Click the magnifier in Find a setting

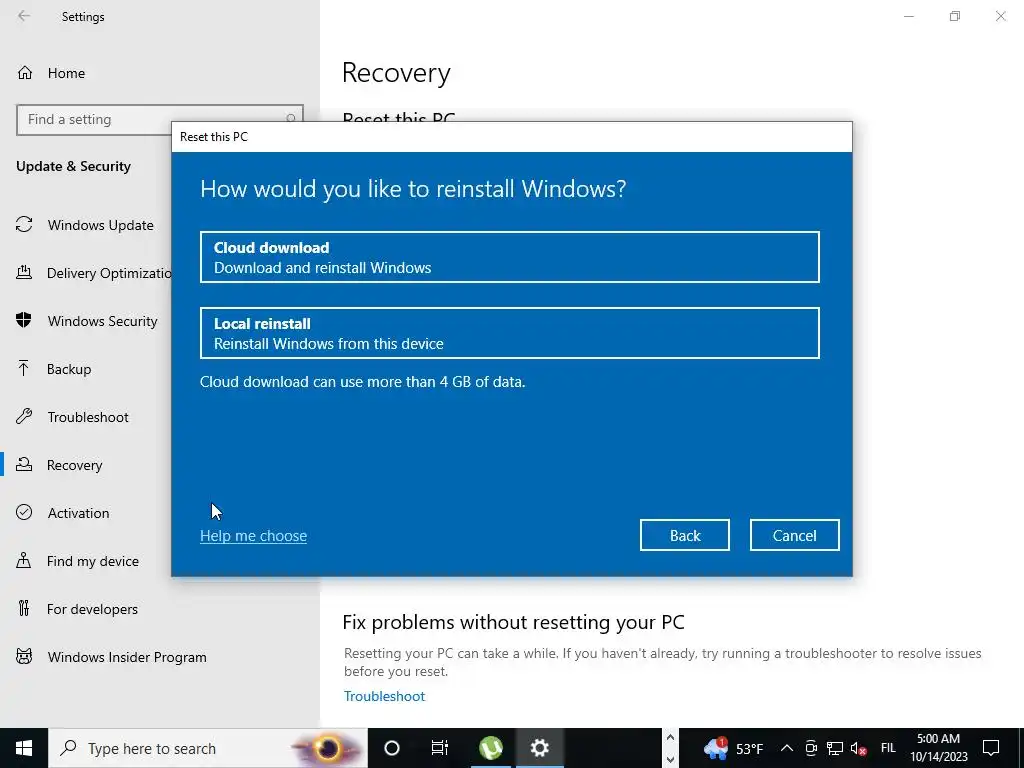291,119
